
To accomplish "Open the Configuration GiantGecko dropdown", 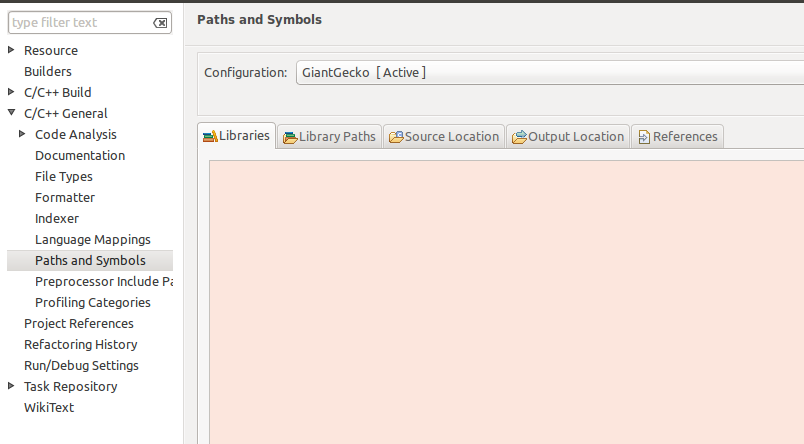I will 550,72.
